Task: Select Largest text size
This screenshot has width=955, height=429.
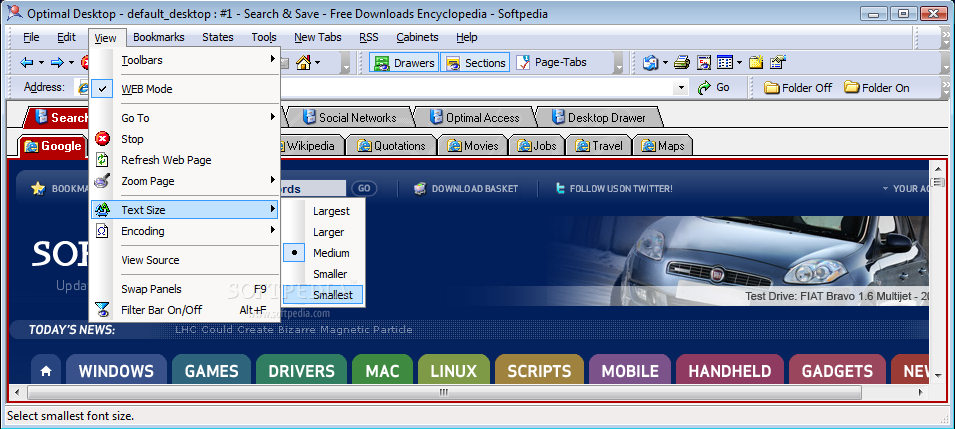Action: point(323,211)
